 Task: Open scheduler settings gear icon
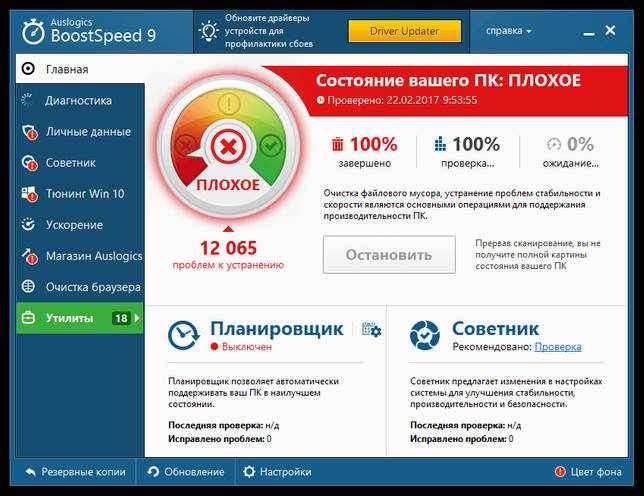[x=371, y=330]
